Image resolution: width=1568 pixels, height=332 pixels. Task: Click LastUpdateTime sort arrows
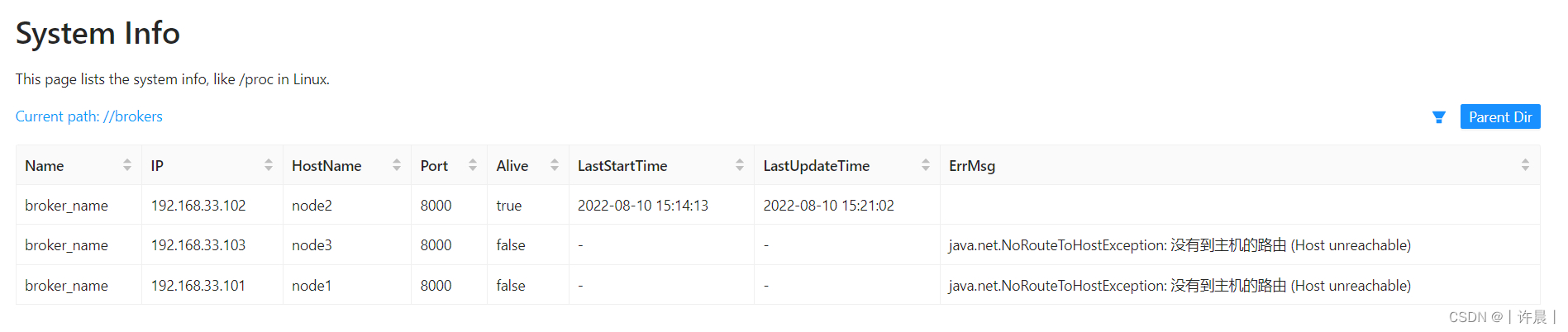click(926, 165)
